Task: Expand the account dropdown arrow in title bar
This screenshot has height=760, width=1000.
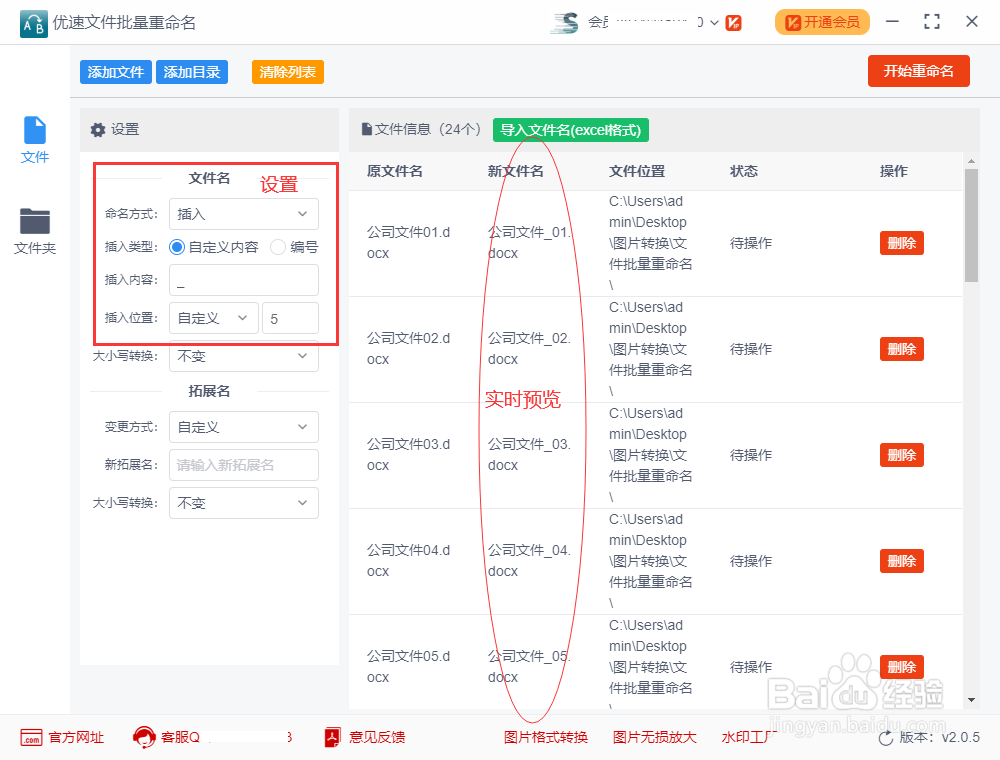Action: 714,23
